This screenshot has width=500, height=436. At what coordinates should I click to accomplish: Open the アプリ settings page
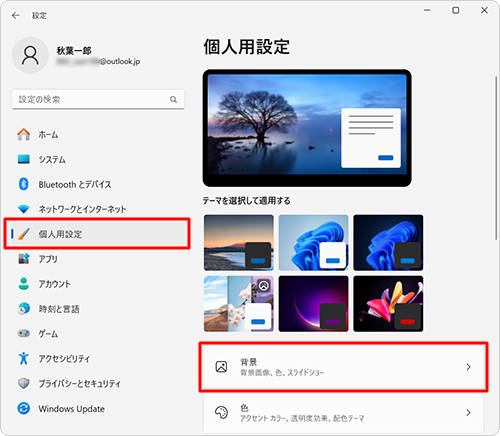coord(97,259)
